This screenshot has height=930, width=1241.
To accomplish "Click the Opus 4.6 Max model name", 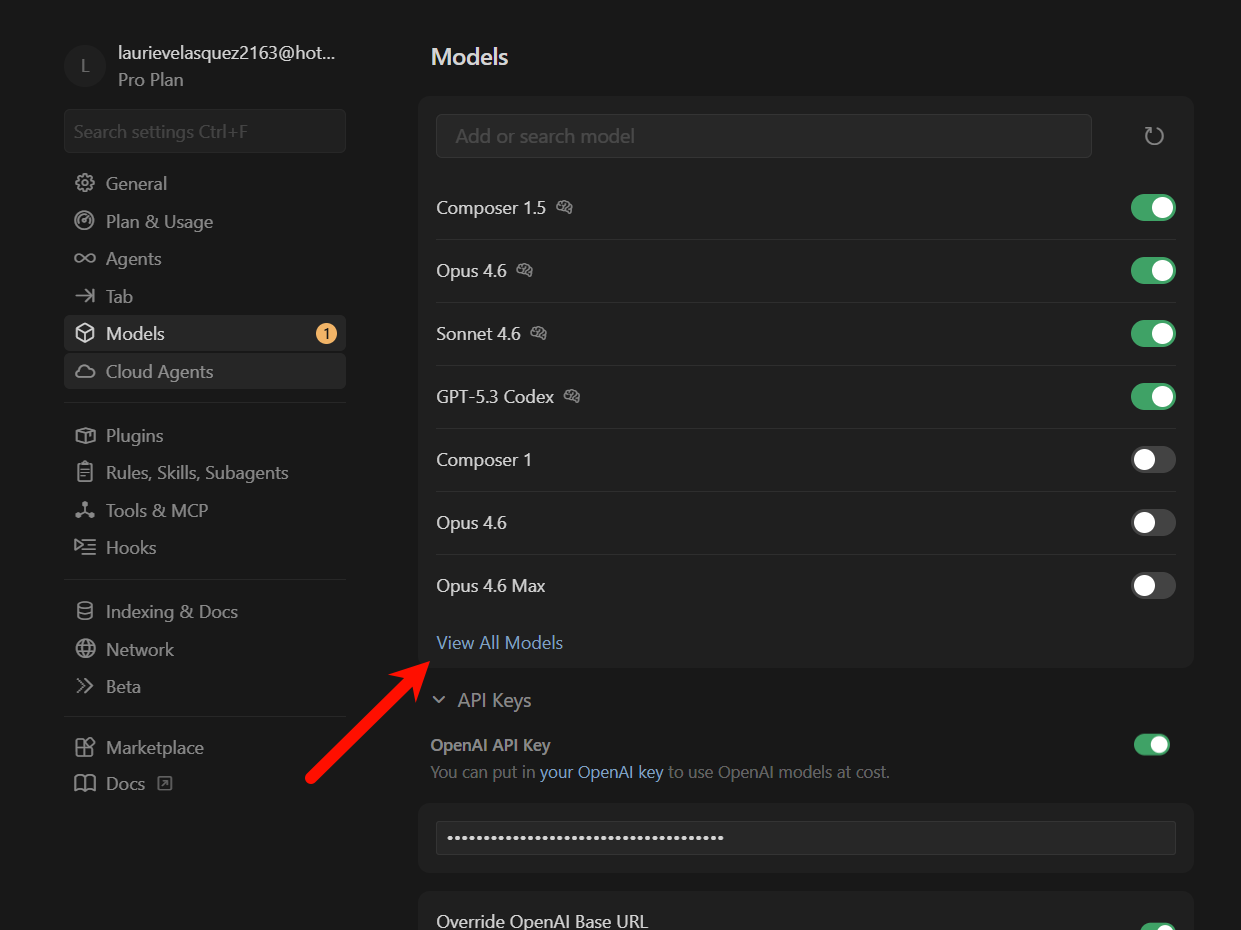I will (x=491, y=586).
